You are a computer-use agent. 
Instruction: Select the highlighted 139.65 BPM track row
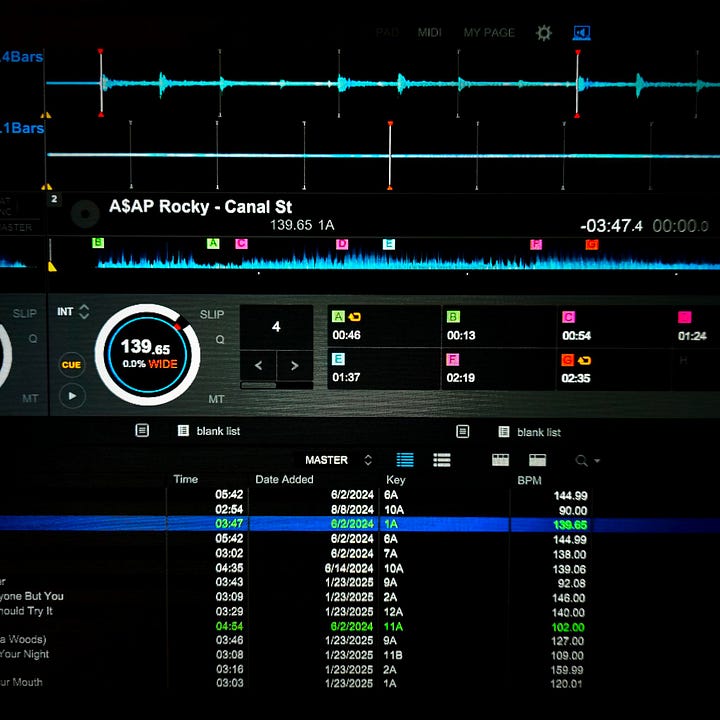(360, 524)
